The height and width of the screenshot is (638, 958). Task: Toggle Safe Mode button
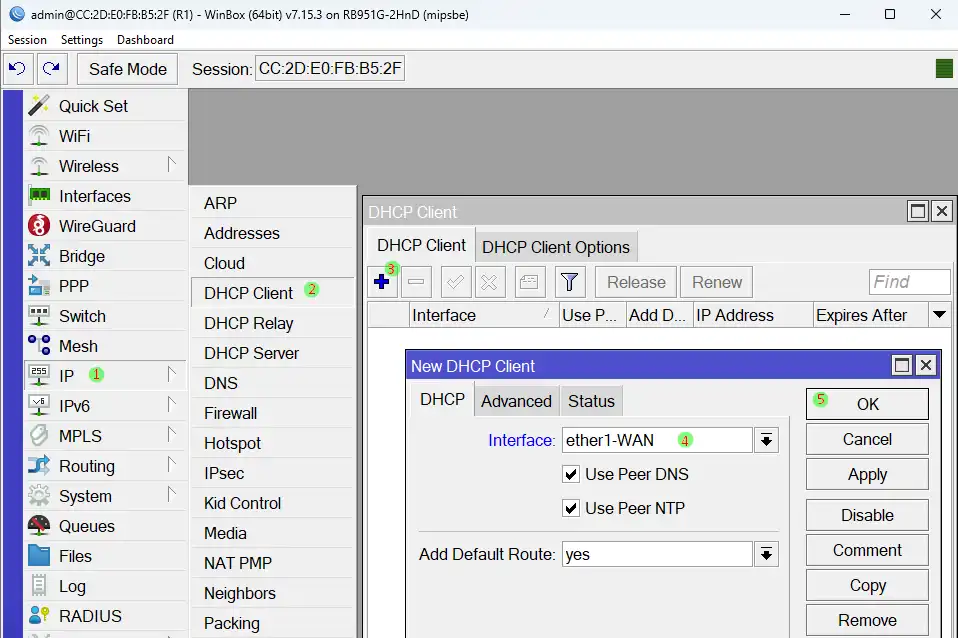[x=127, y=69]
